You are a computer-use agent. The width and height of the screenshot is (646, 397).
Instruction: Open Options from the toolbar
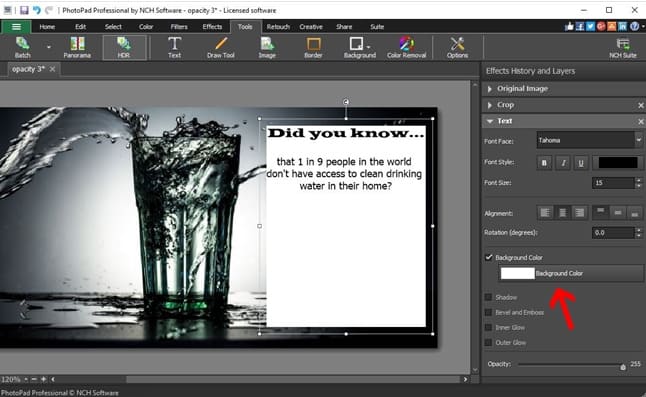pos(457,47)
